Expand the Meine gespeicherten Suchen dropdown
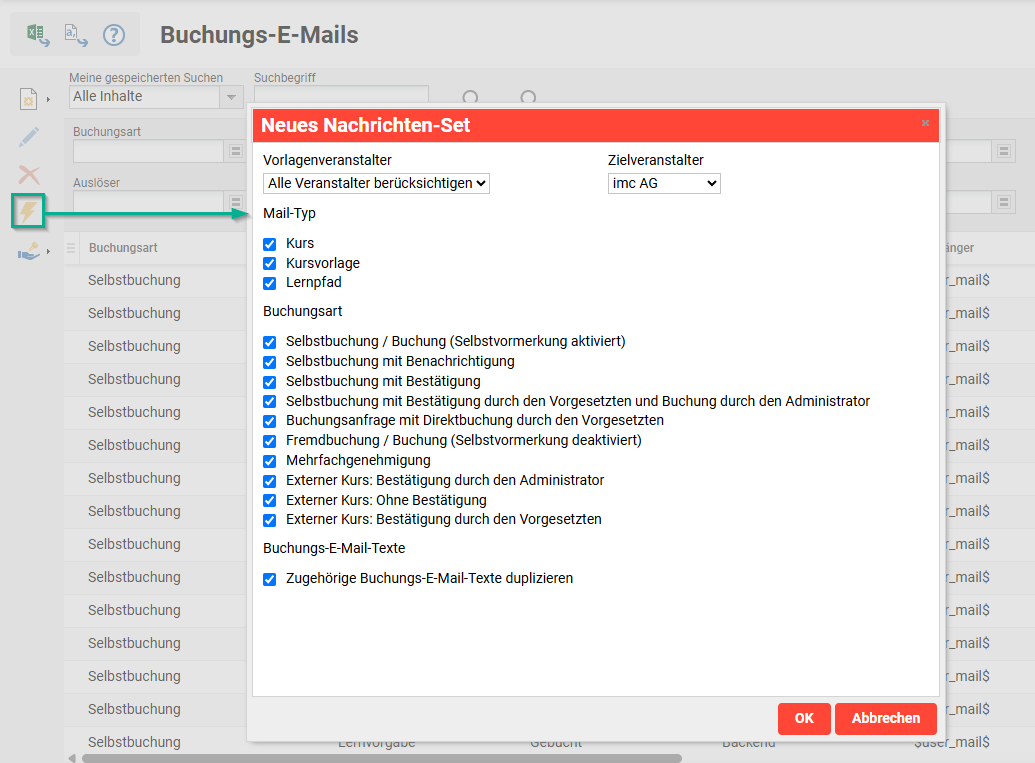 232,97
